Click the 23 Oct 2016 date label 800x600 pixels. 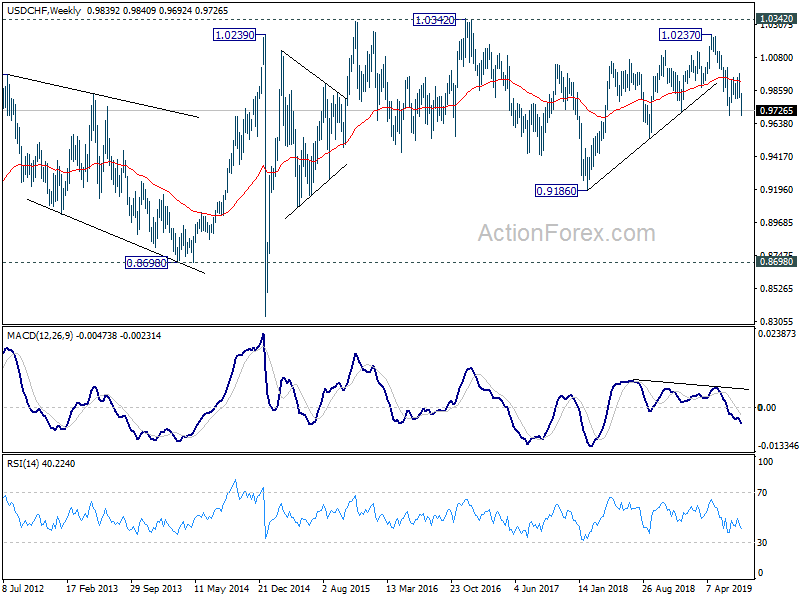point(476,589)
